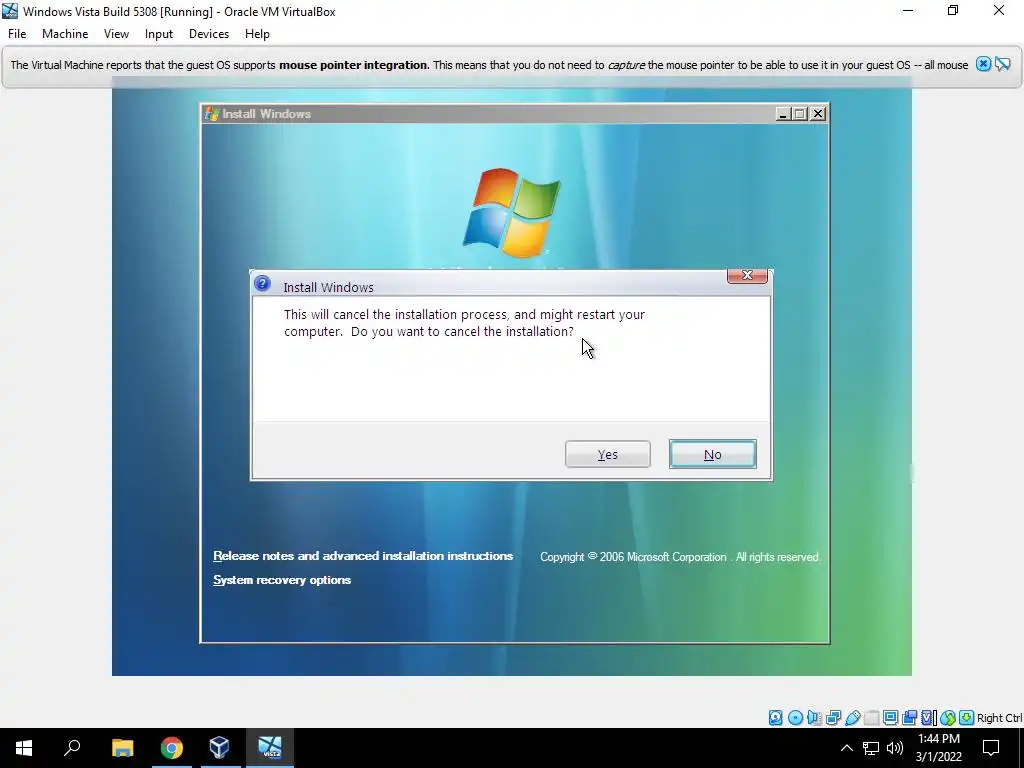This screenshot has width=1024, height=768.
Task: Click the VirtualBox window title icon
Action: tap(10, 11)
